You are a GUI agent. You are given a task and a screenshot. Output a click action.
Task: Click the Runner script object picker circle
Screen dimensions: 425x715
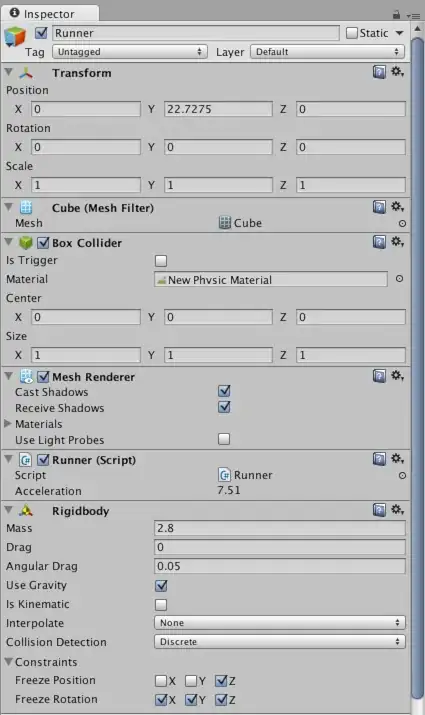tap(402, 476)
